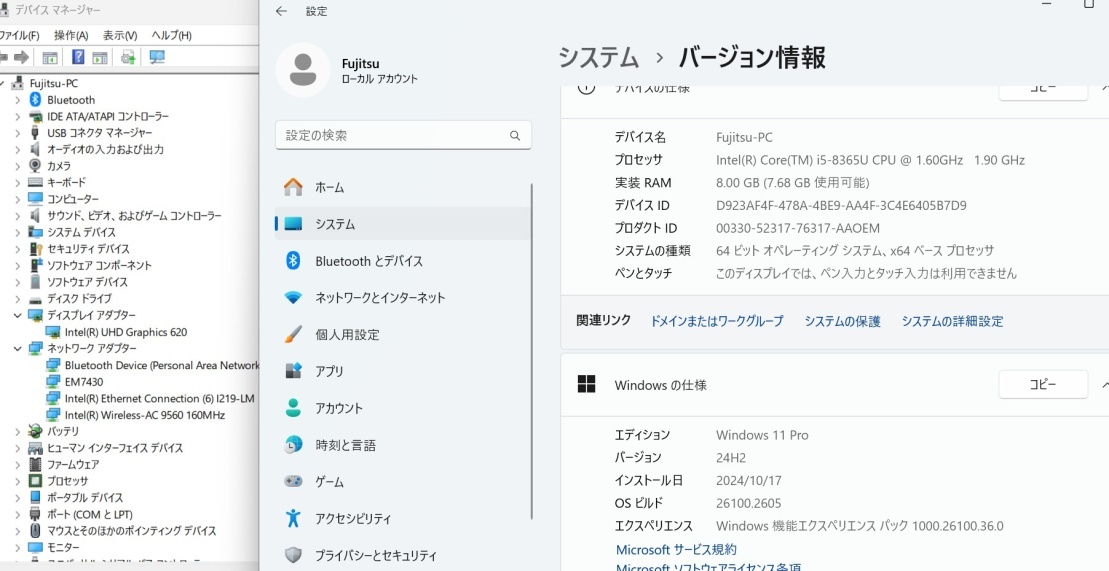Image resolution: width=1109 pixels, height=571 pixels.
Task: Open the View (表示) menu
Action: click(x=120, y=35)
